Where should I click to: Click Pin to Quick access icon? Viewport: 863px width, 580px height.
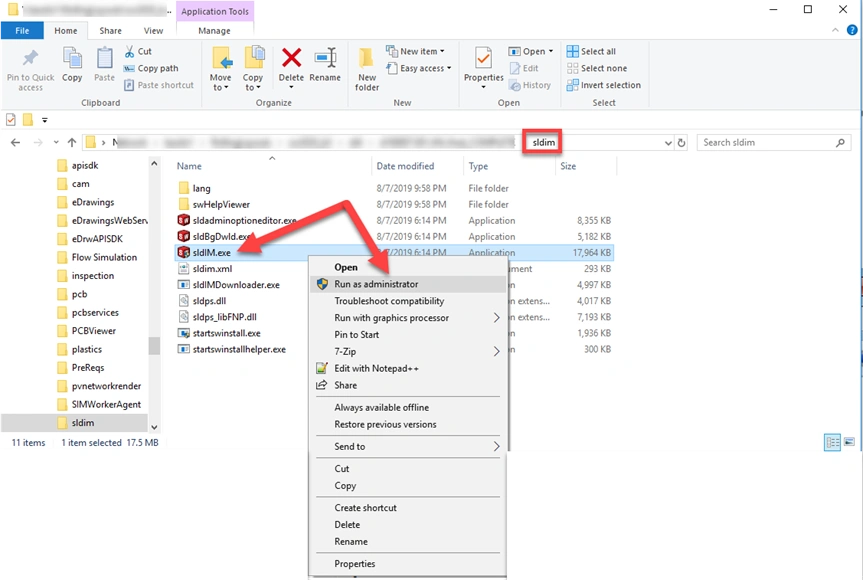pos(30,58)
